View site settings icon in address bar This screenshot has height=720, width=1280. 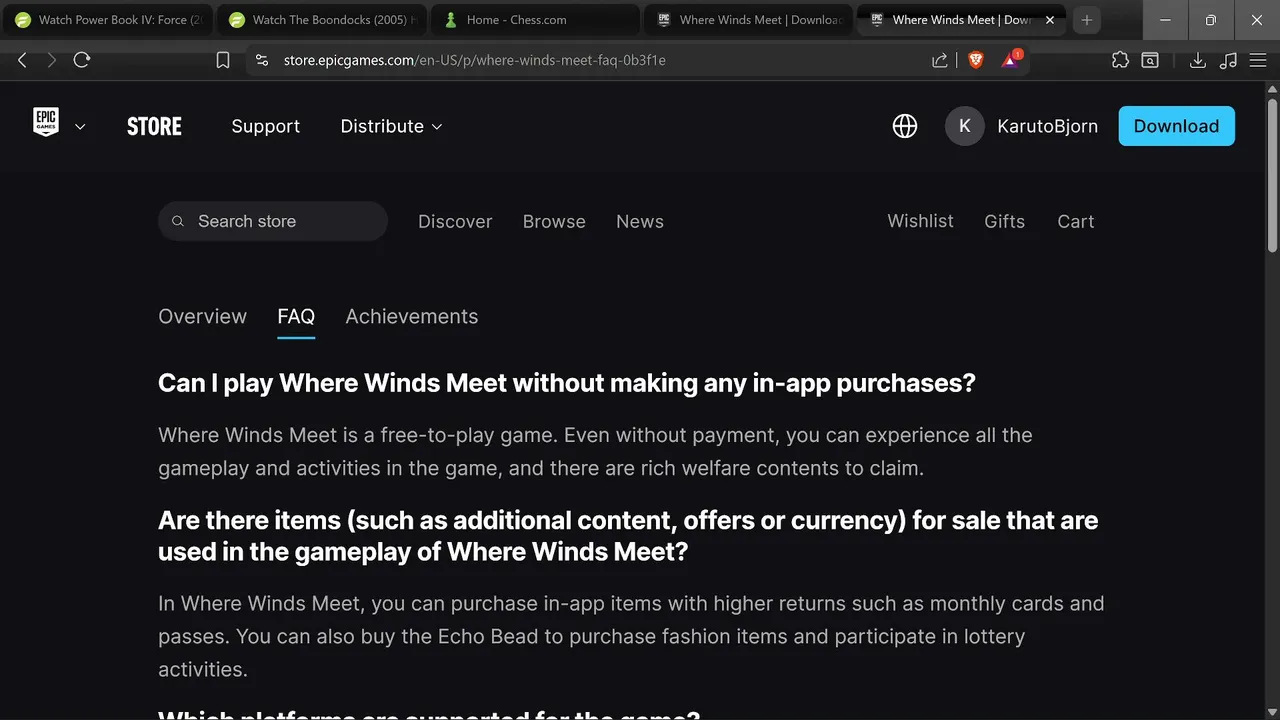click(x=262, y=60)
